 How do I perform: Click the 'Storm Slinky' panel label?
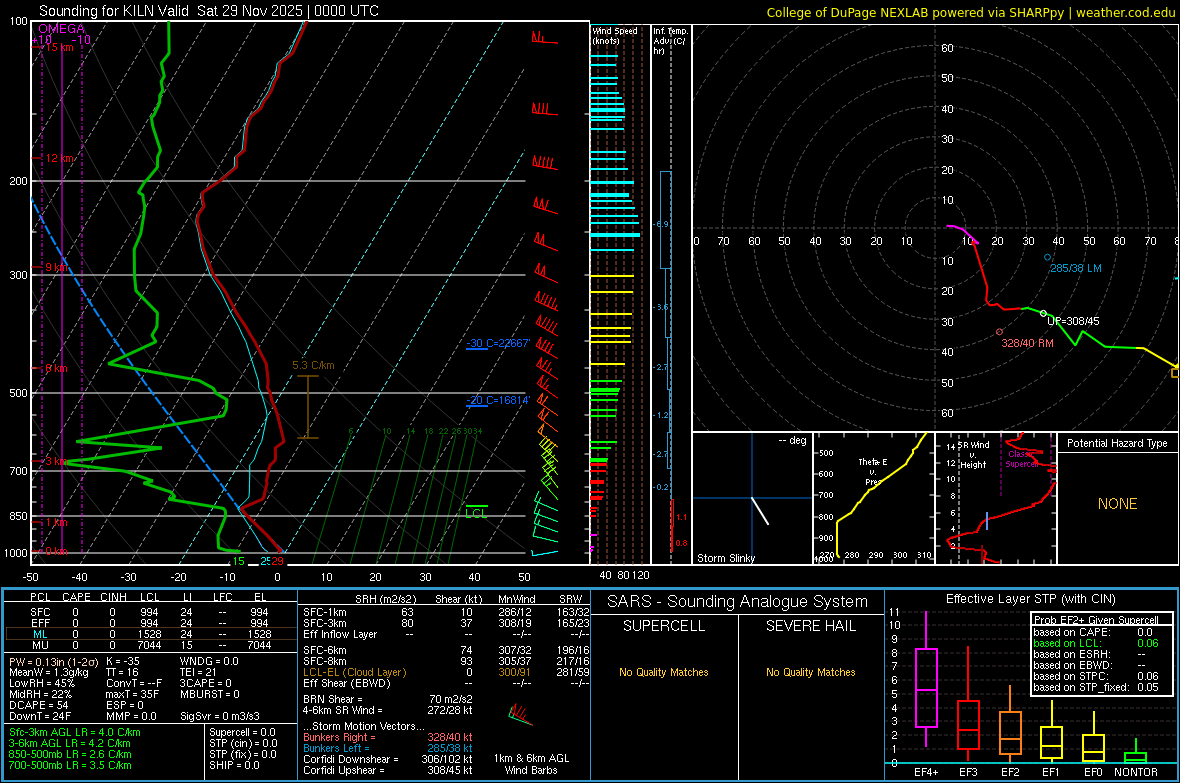tap(725, 558)
